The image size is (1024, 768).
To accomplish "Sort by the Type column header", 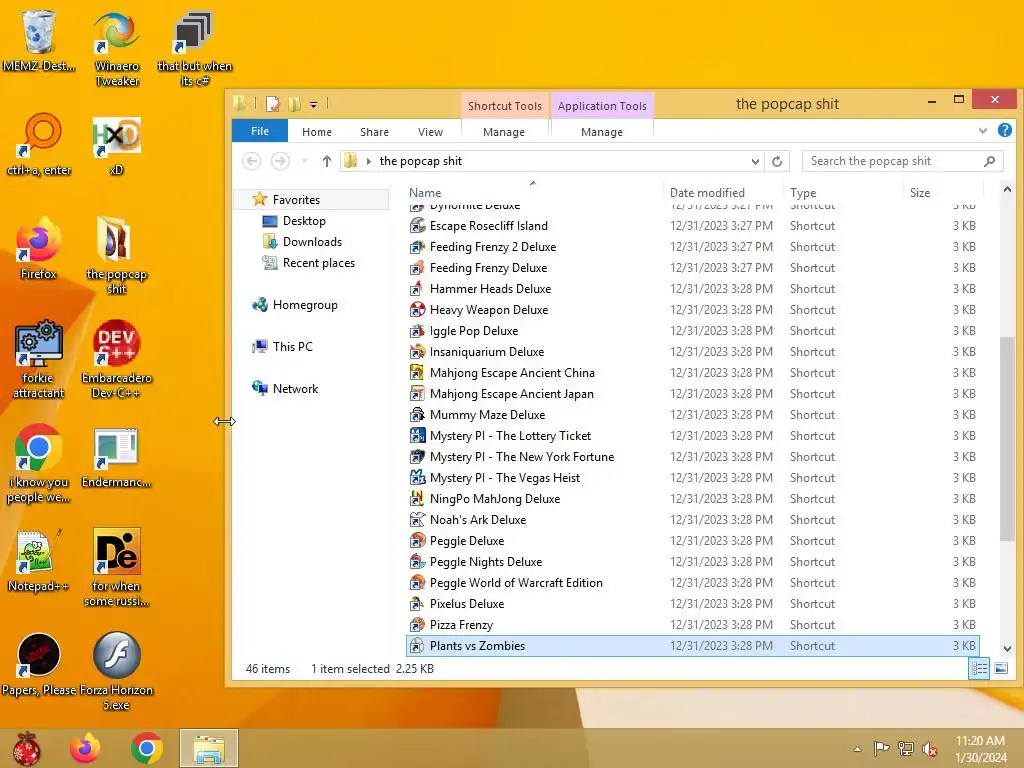I will point(842,193).
